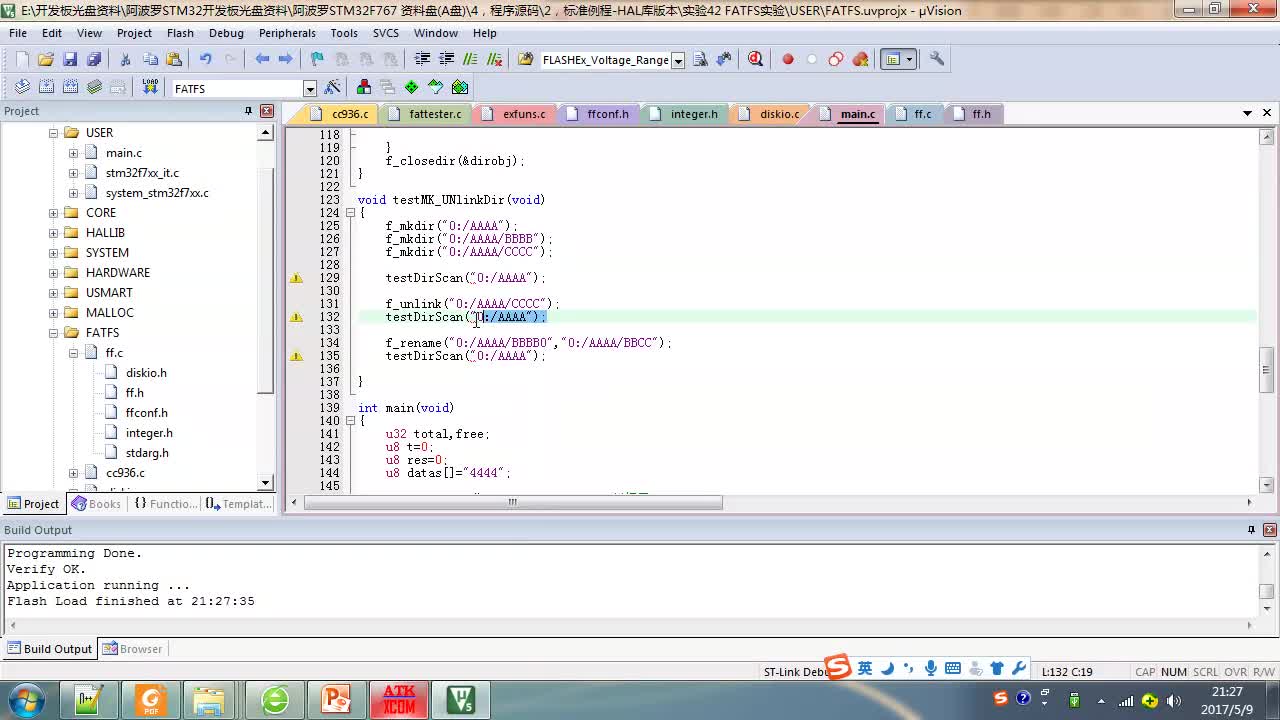Open Configuration wrench icon
1280x720 pixels.
[x=937, y=59]
